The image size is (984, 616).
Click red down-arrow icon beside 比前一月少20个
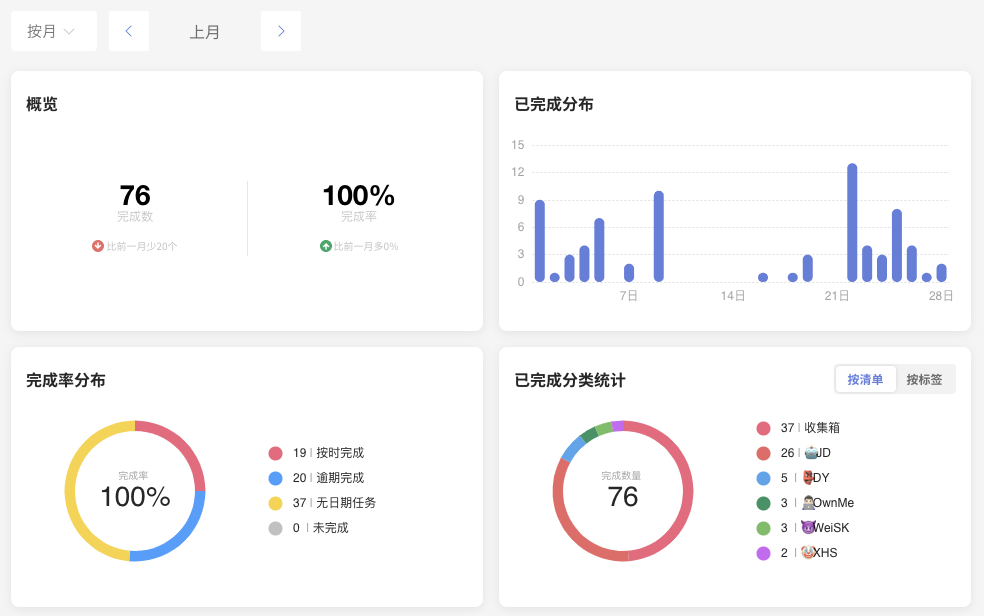98,246
